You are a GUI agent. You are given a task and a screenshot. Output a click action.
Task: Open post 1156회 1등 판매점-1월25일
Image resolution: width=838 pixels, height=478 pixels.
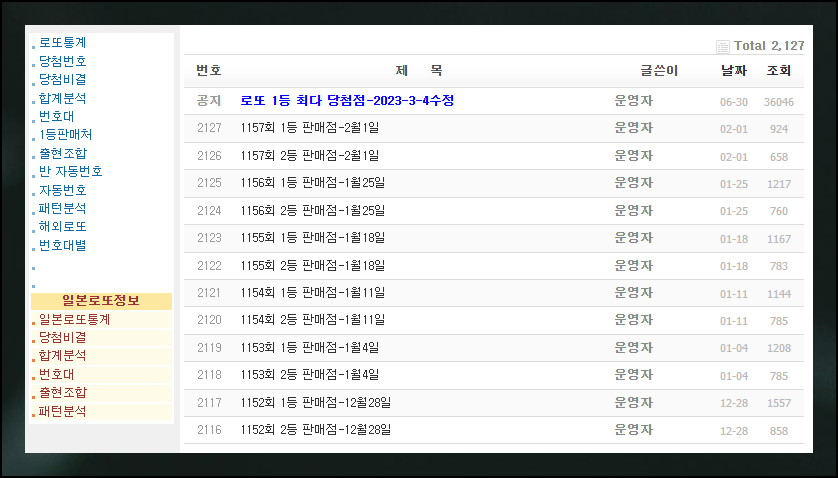313,183
